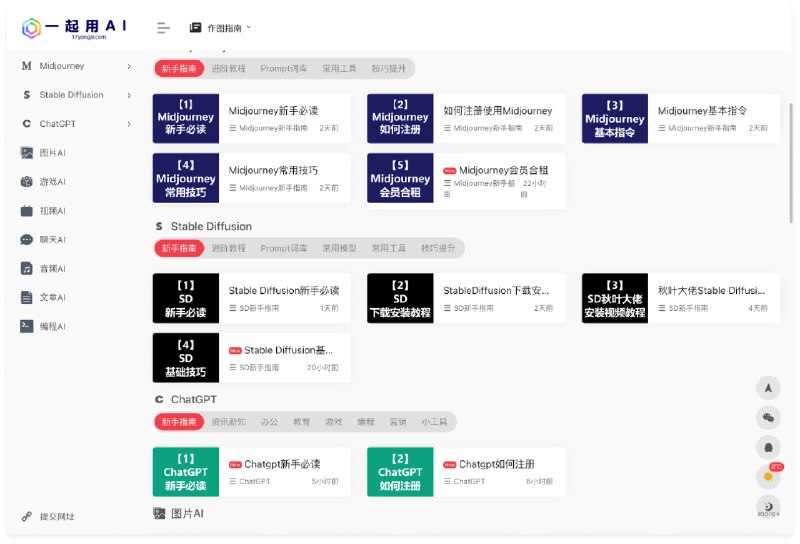800x544 pixels.
Task: Select Stable Diffusion 新手指南 tab
Action: (x=179, y=248)
